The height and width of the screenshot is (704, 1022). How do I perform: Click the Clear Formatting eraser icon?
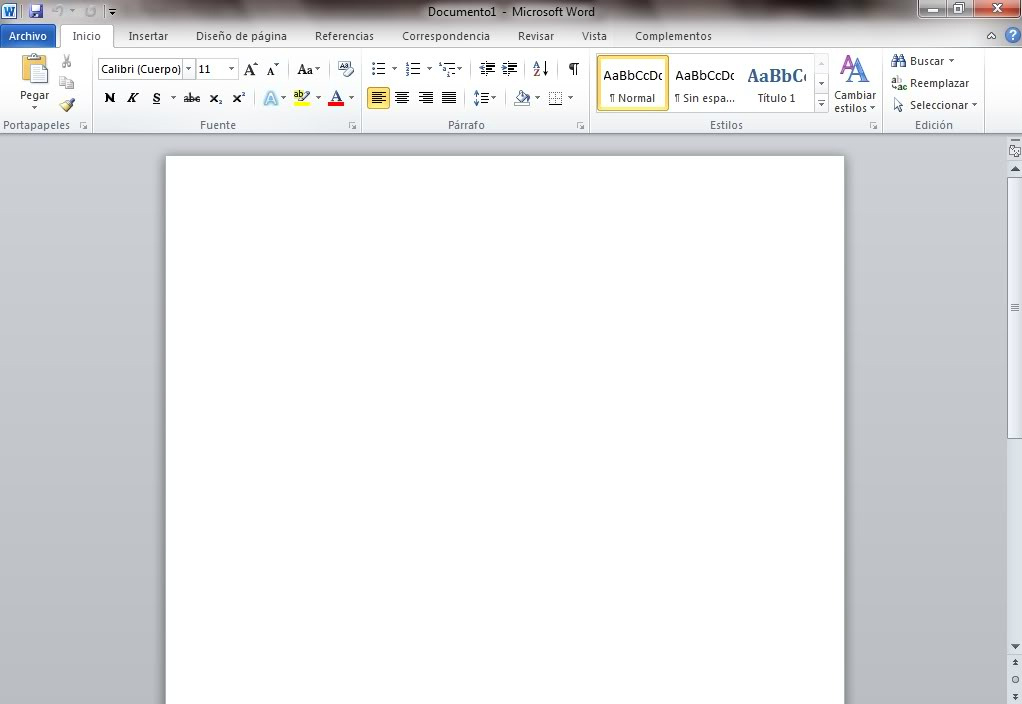point(345,68)
